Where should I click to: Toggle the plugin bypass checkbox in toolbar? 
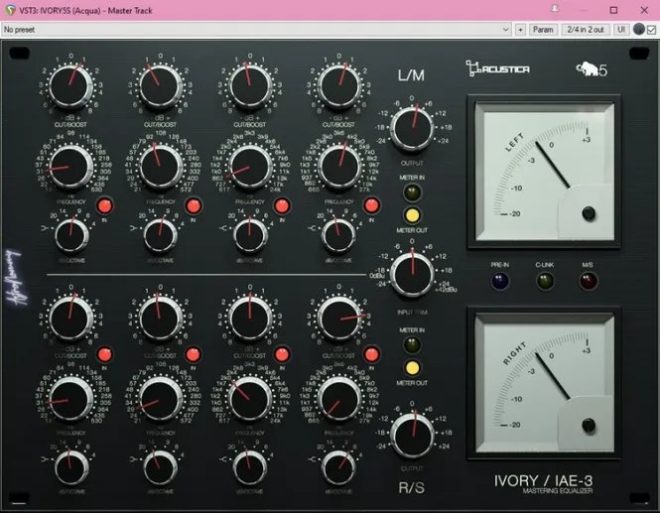click(651, 29)
